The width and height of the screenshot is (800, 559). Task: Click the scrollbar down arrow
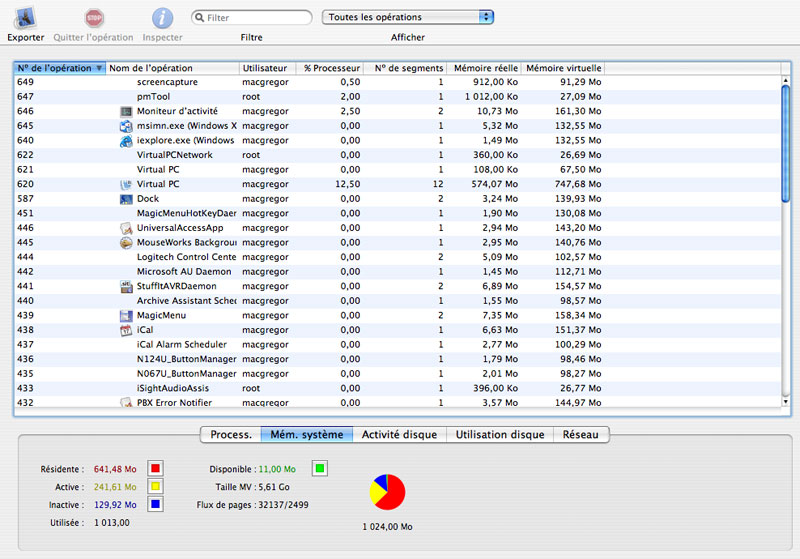(x=786, y=402)
